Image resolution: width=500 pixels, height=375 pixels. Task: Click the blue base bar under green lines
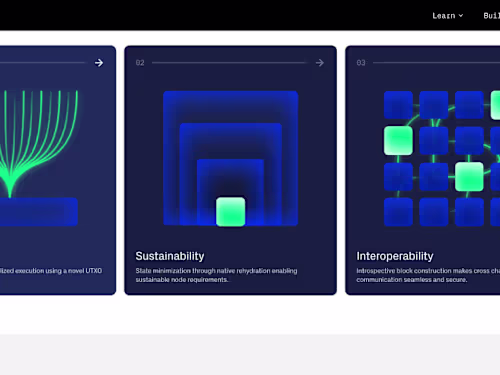click(x=39, y=212)
